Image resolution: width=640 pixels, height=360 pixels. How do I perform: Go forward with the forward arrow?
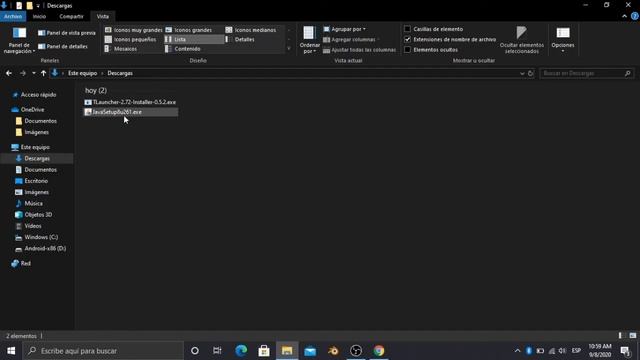coord(23,73)
